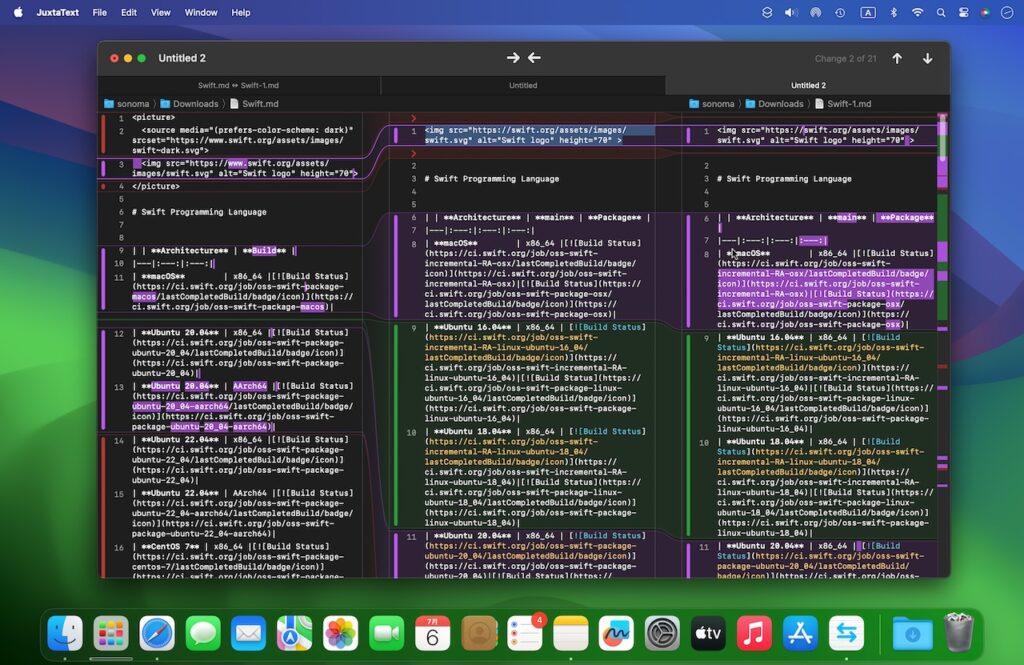Image resolution: width=1024 pixels, height=665 pixels.
Task: Click the right merge arrow in the toolbar
Action: pos(515,57)
